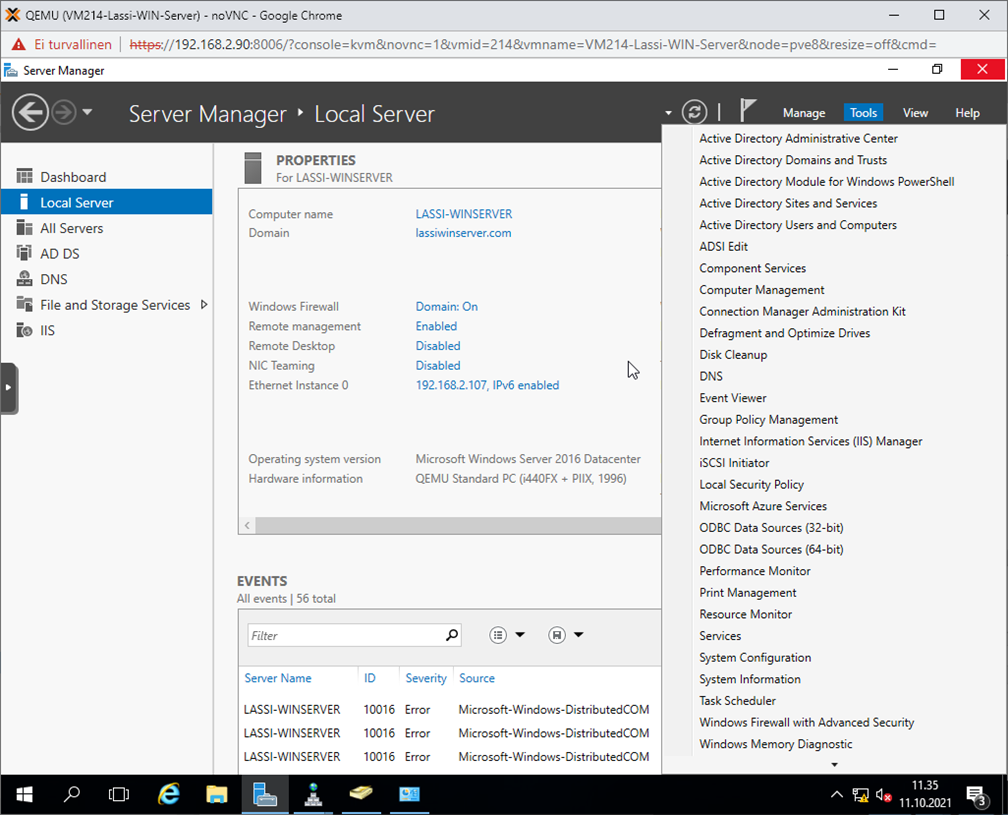Sort events by Source column
Viewport: 1008px width, 815px height.
(476, 678)
